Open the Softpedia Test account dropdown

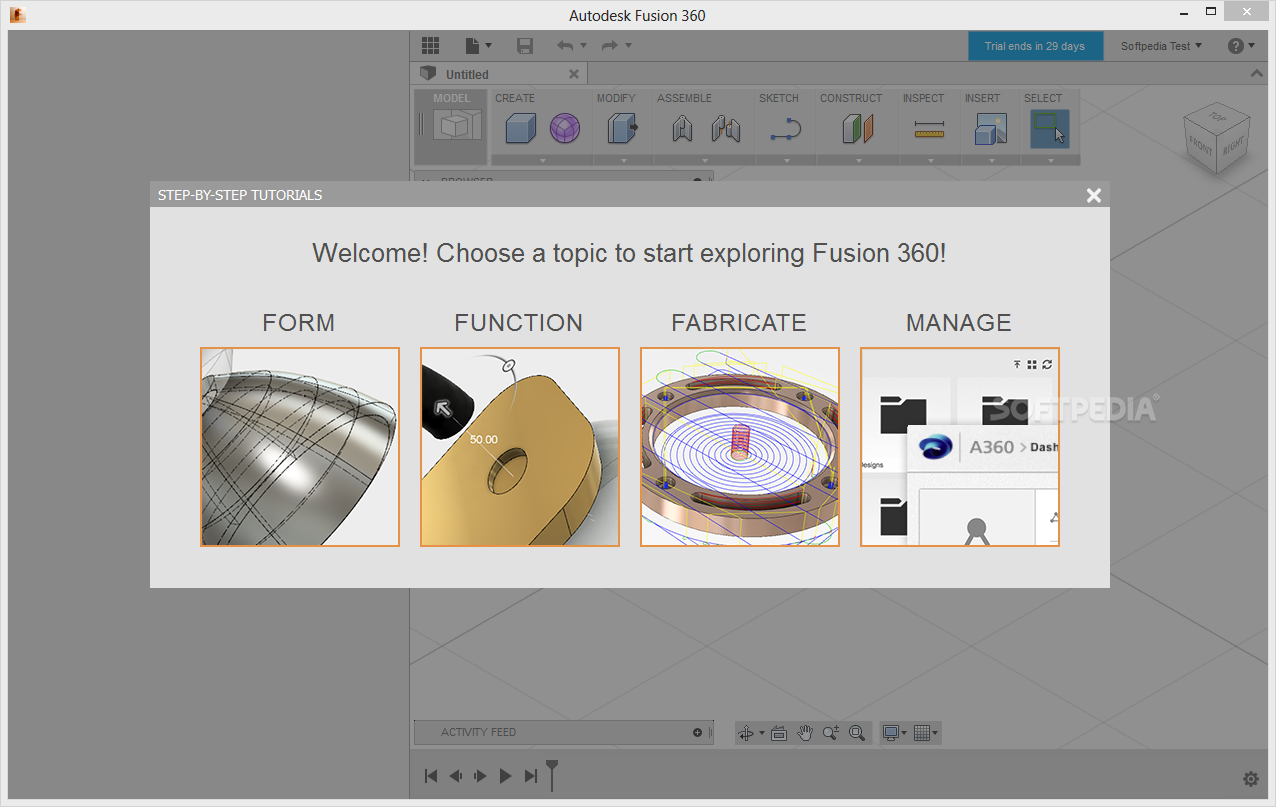pyautogui.click(x=1161, y=46)
